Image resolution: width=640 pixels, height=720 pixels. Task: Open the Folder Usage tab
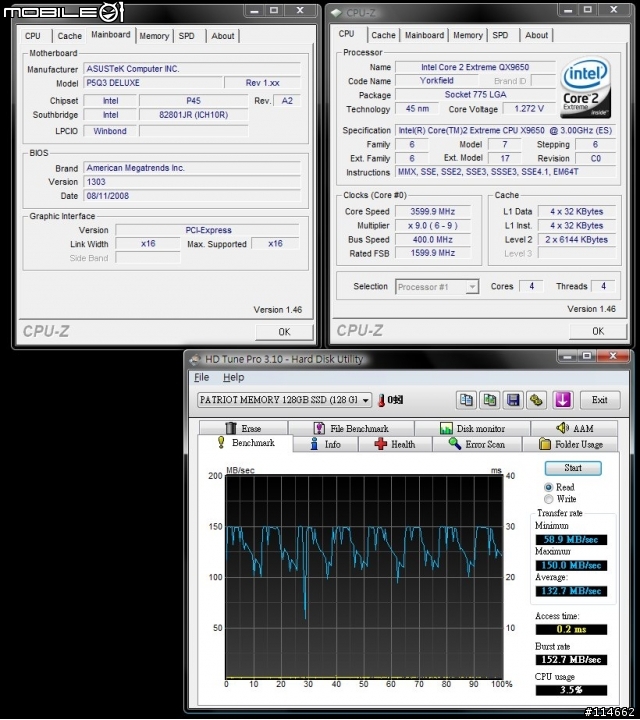coord(570,444)
